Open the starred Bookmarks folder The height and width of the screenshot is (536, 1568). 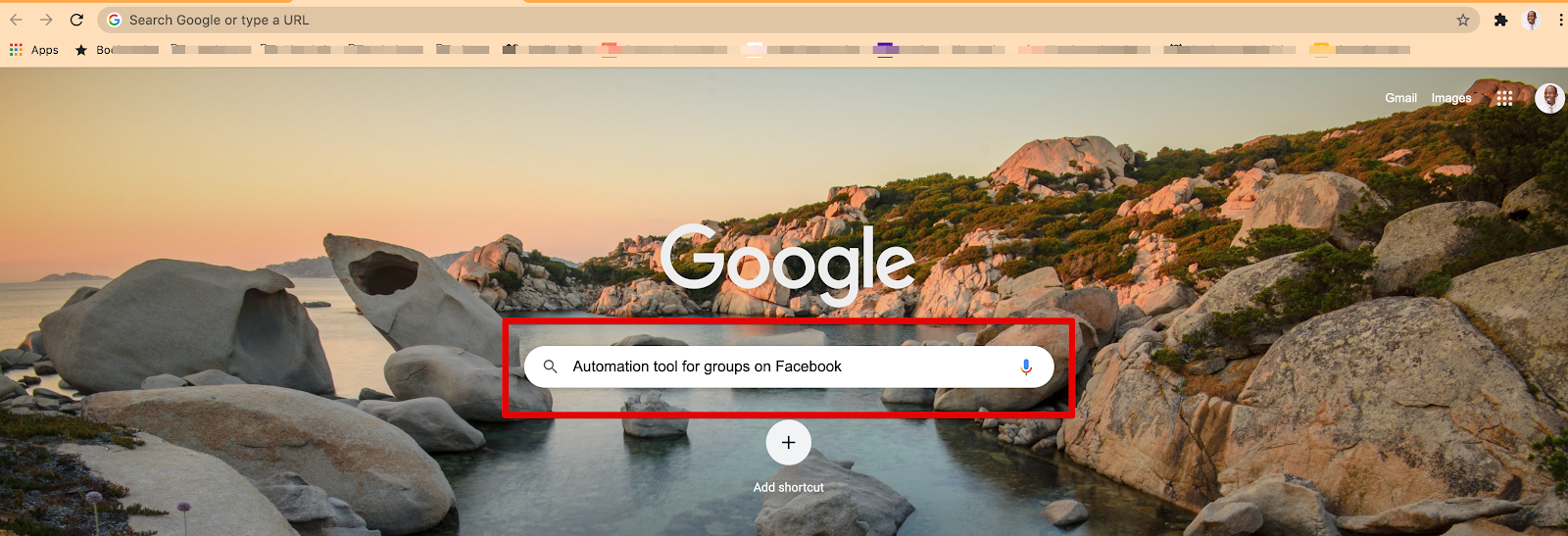click(116, 50)
